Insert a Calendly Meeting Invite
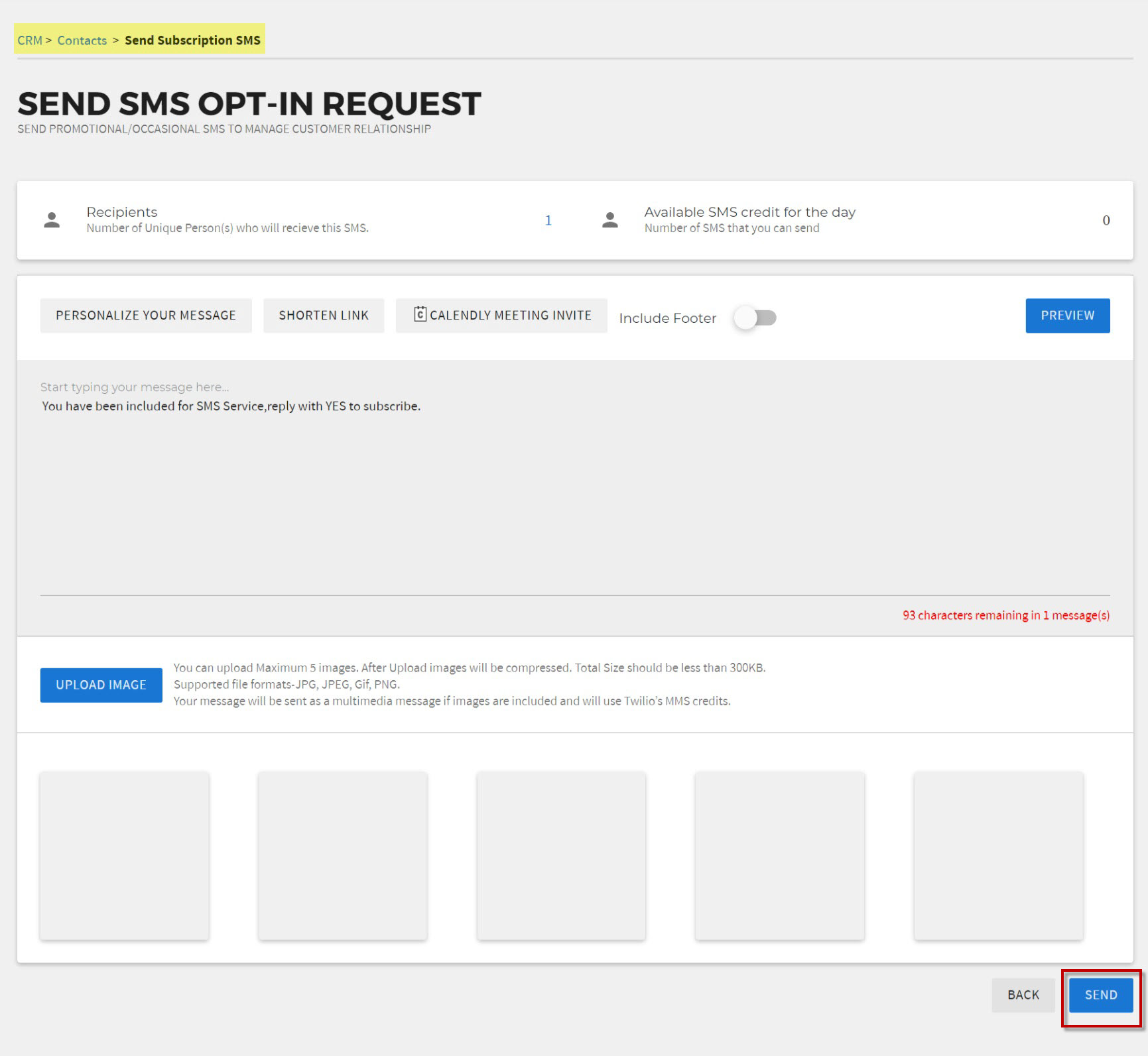 click(501, 316)
